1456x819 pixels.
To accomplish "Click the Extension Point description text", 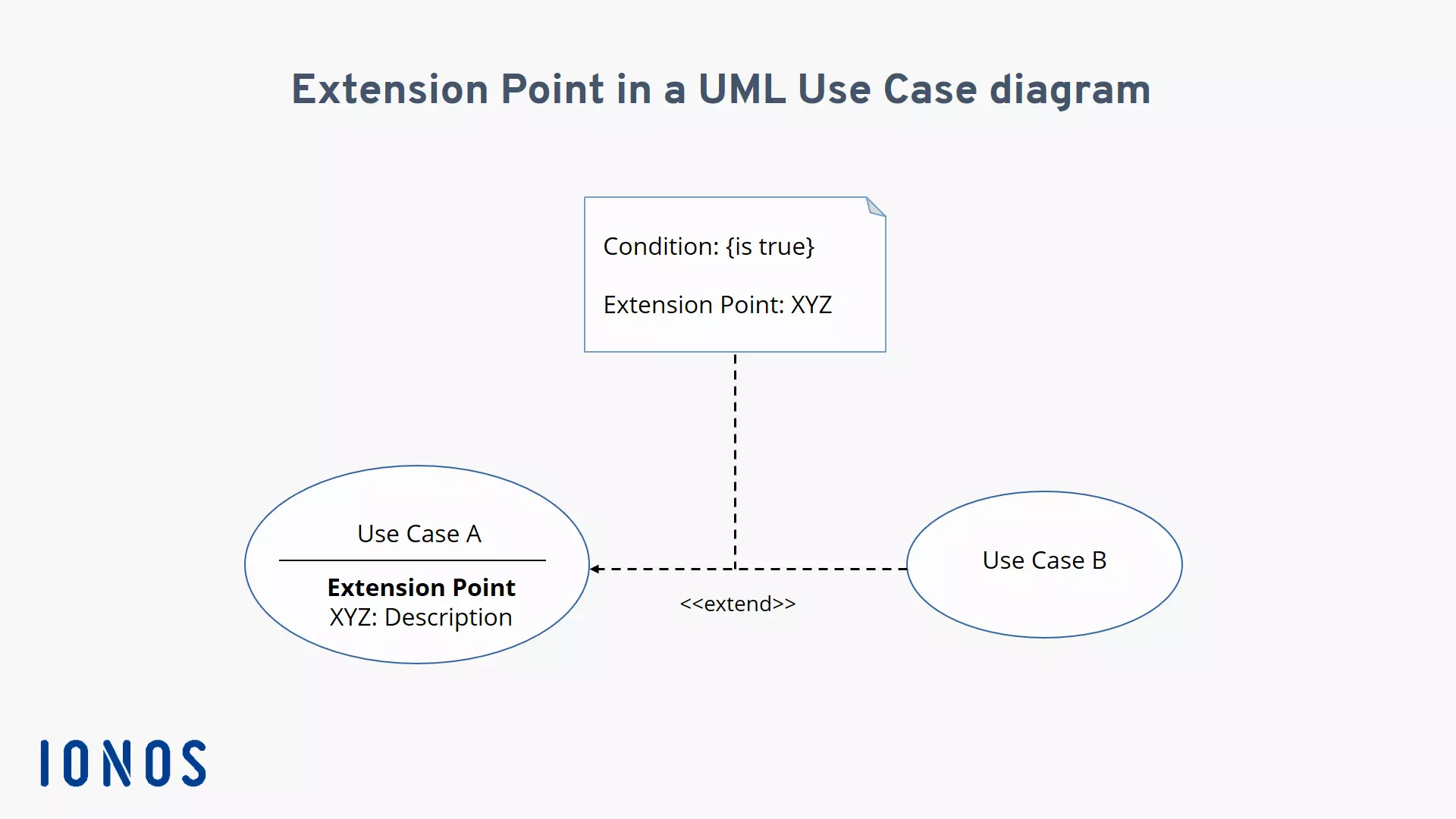I will (420, 617).
